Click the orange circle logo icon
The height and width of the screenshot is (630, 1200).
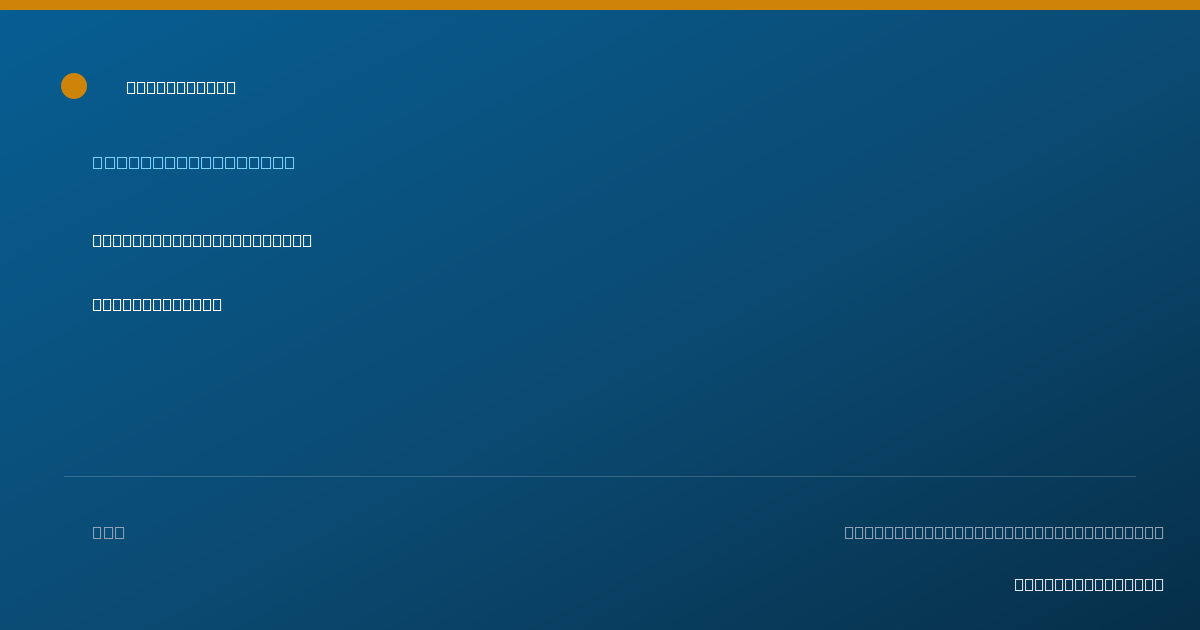[74, 86]
